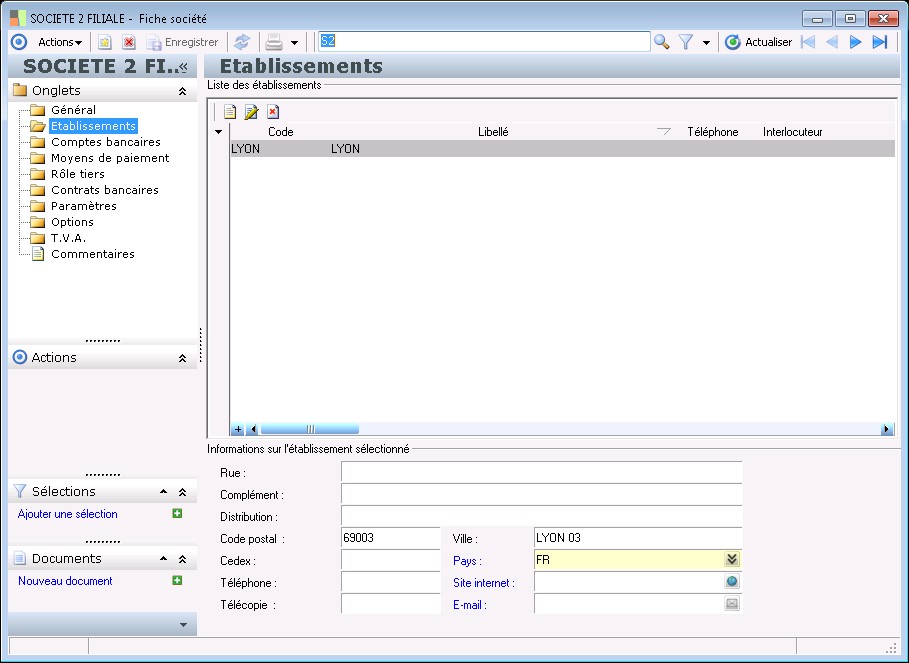Click the Nouveau document link
909x663 pixels.
(x=65, y=581)
